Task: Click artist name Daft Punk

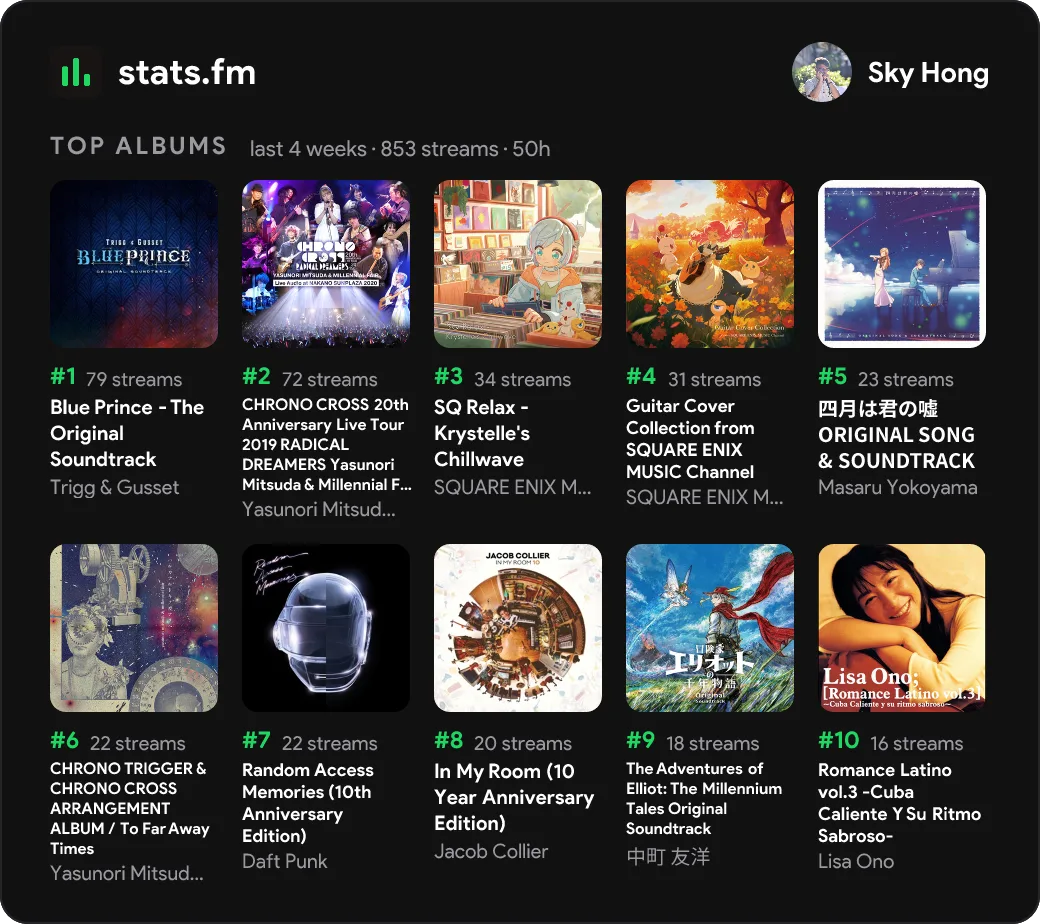Action: point(285,862)
